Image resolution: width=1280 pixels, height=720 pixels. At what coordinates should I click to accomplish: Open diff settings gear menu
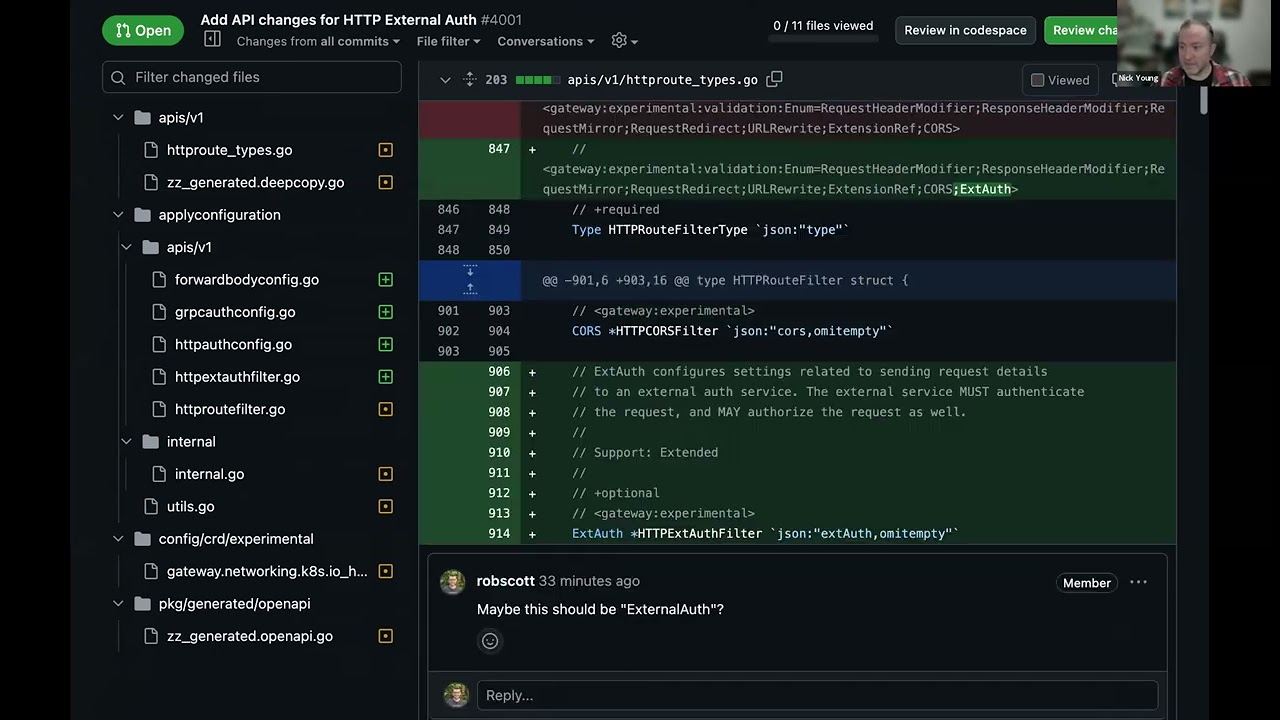pos(624,41)
